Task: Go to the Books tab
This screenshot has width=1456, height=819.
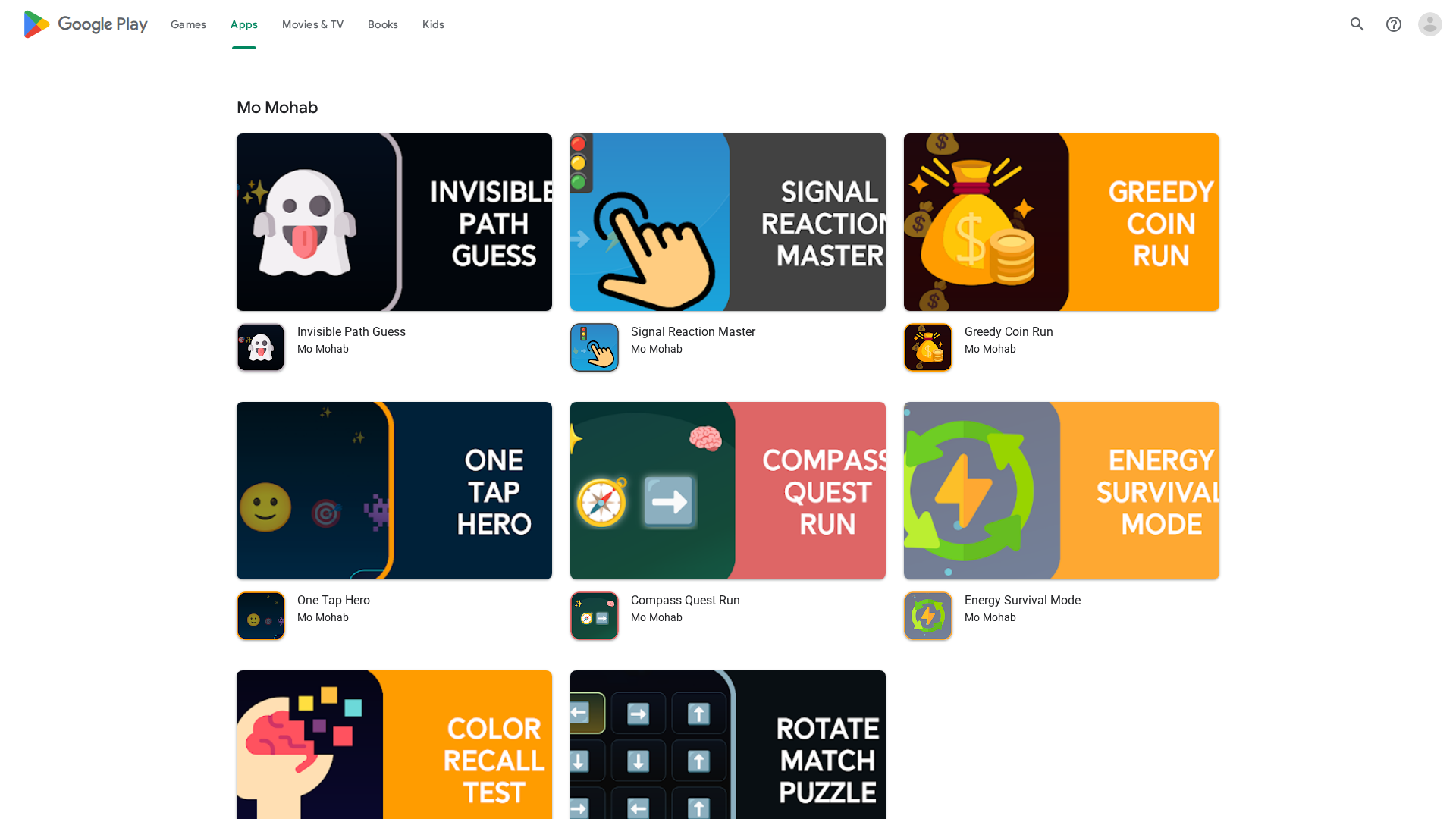Action: 383,24
